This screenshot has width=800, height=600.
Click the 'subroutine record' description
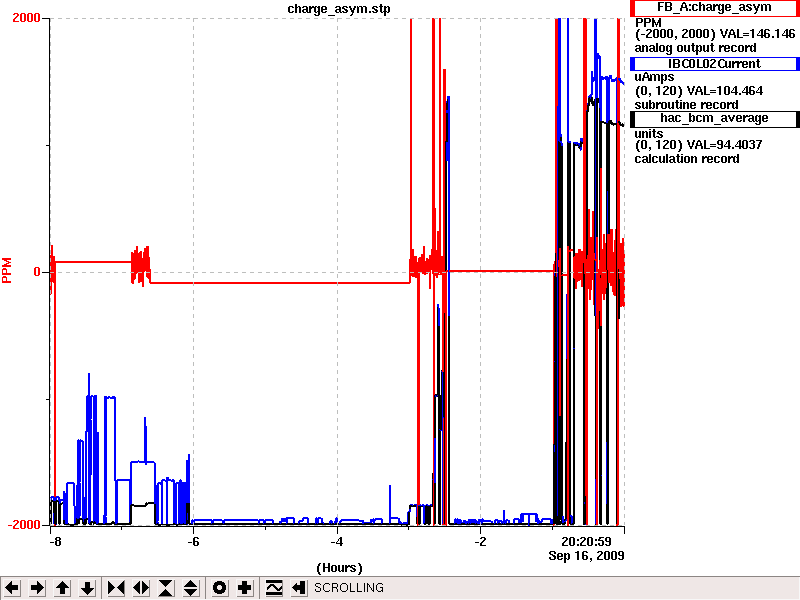point(686,105)
